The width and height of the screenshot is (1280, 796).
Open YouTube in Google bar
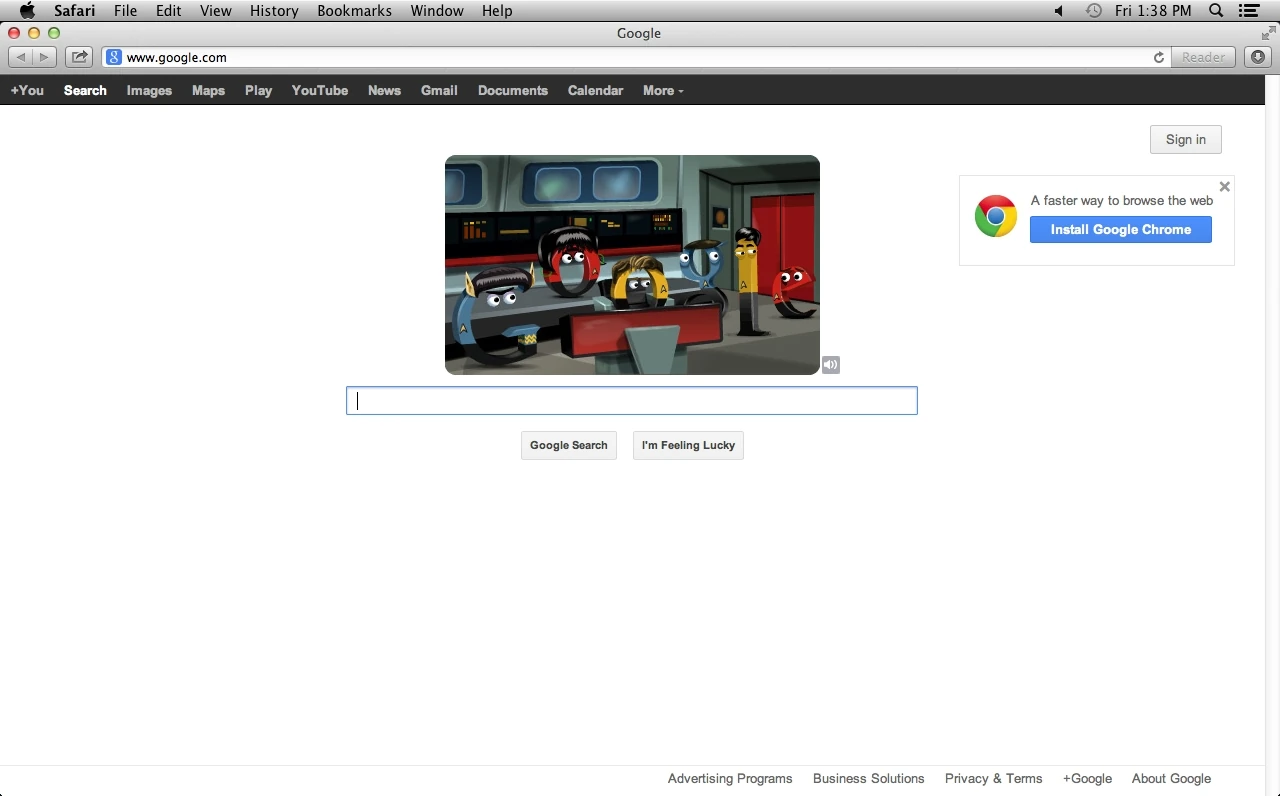point(320,90)
